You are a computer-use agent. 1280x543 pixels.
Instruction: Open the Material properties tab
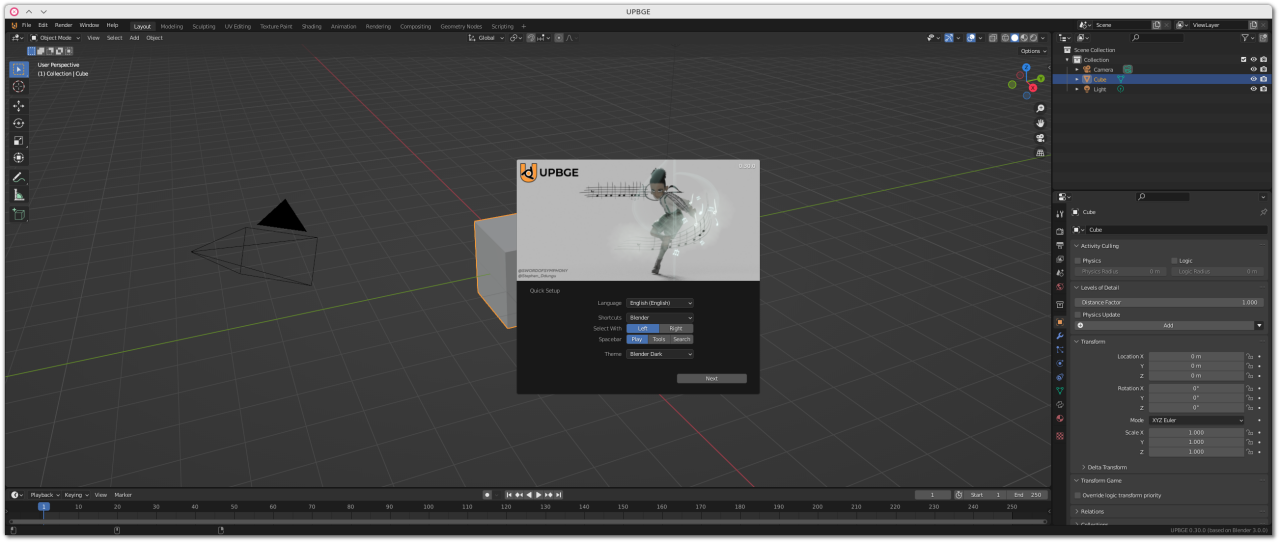tap(1060, 418)
